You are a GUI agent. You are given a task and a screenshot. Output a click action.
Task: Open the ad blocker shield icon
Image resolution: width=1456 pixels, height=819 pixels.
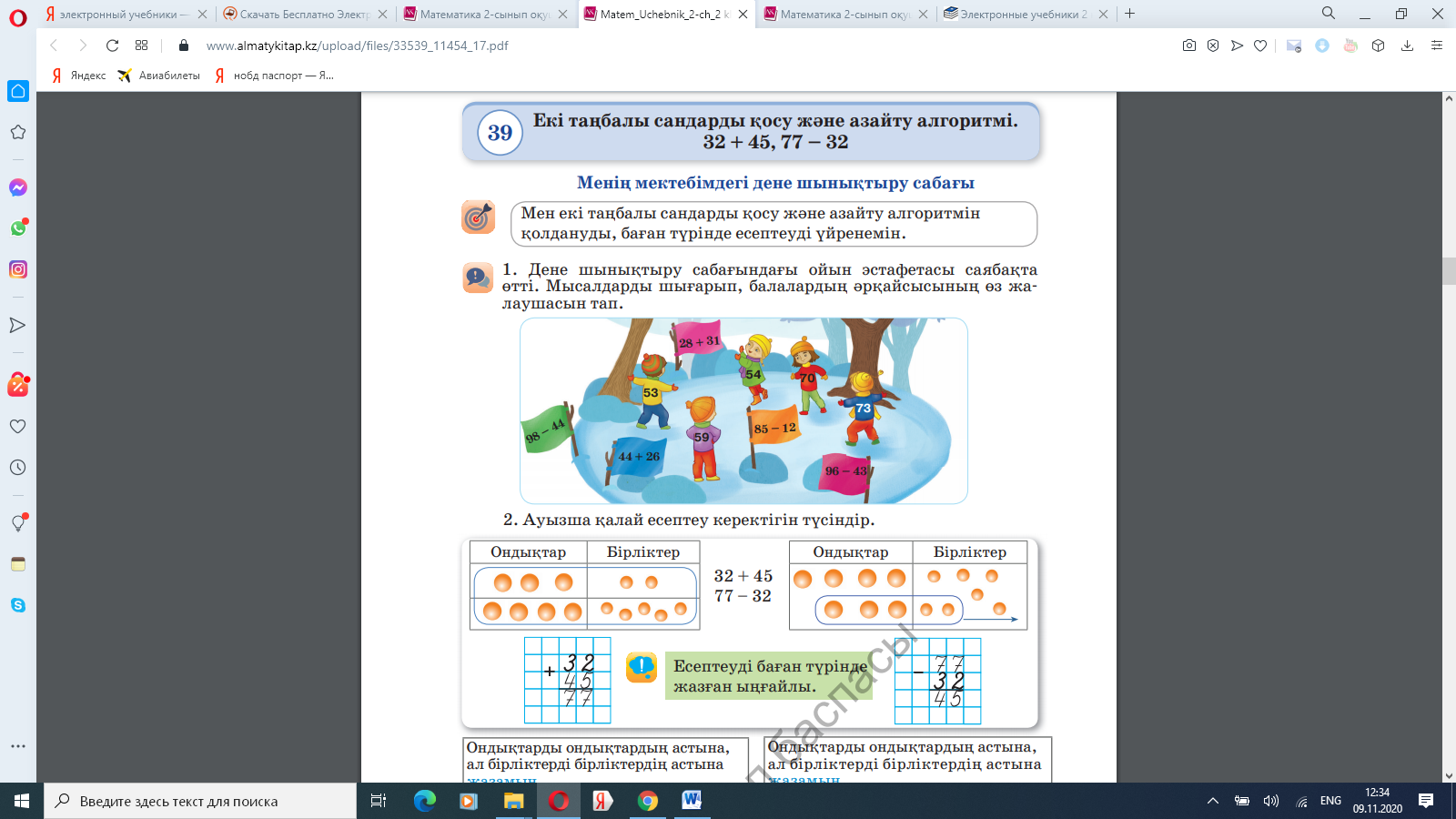coord(1213,45)
